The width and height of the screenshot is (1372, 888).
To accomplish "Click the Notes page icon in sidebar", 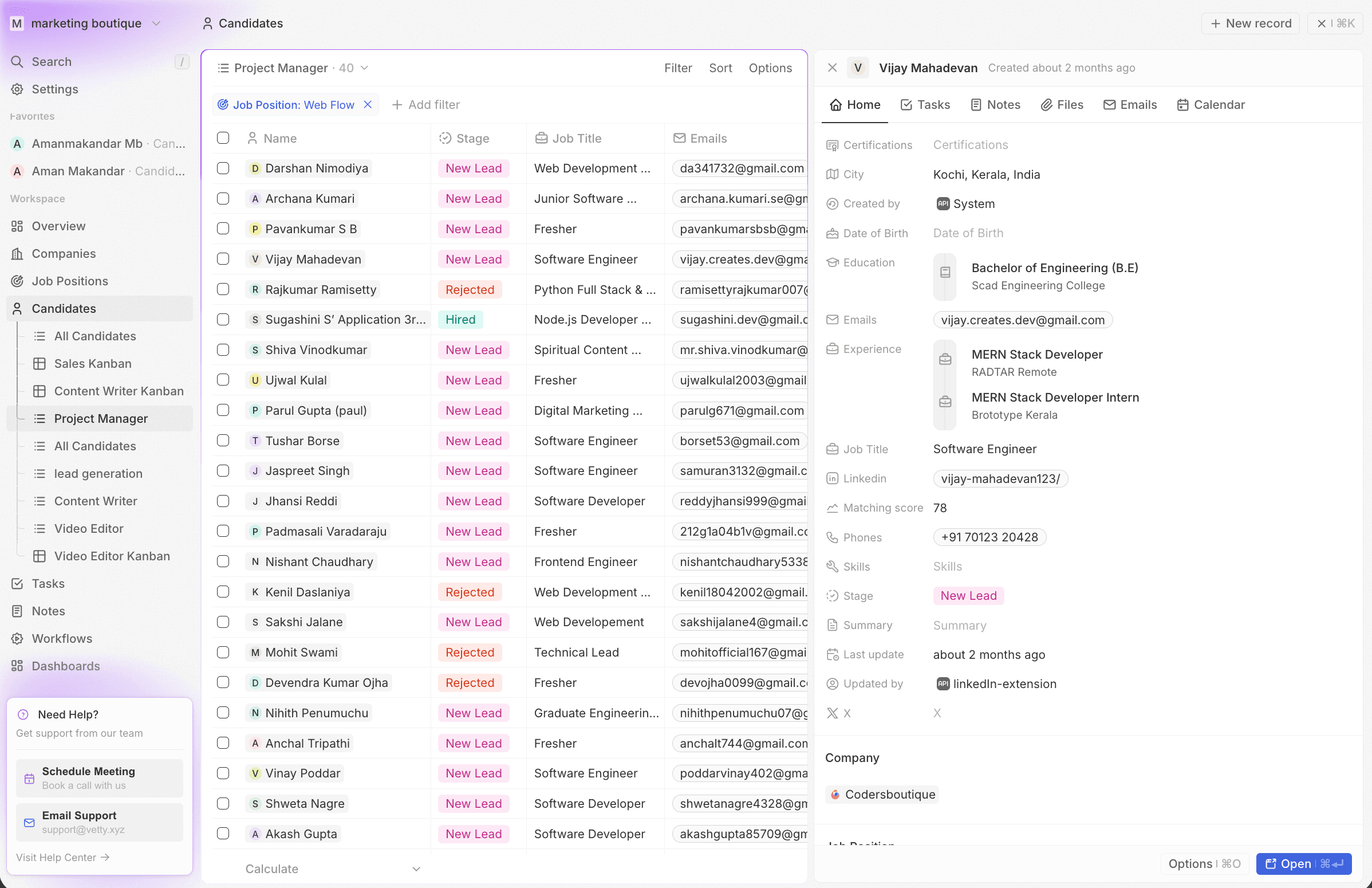I will click(x=17, y=611).
